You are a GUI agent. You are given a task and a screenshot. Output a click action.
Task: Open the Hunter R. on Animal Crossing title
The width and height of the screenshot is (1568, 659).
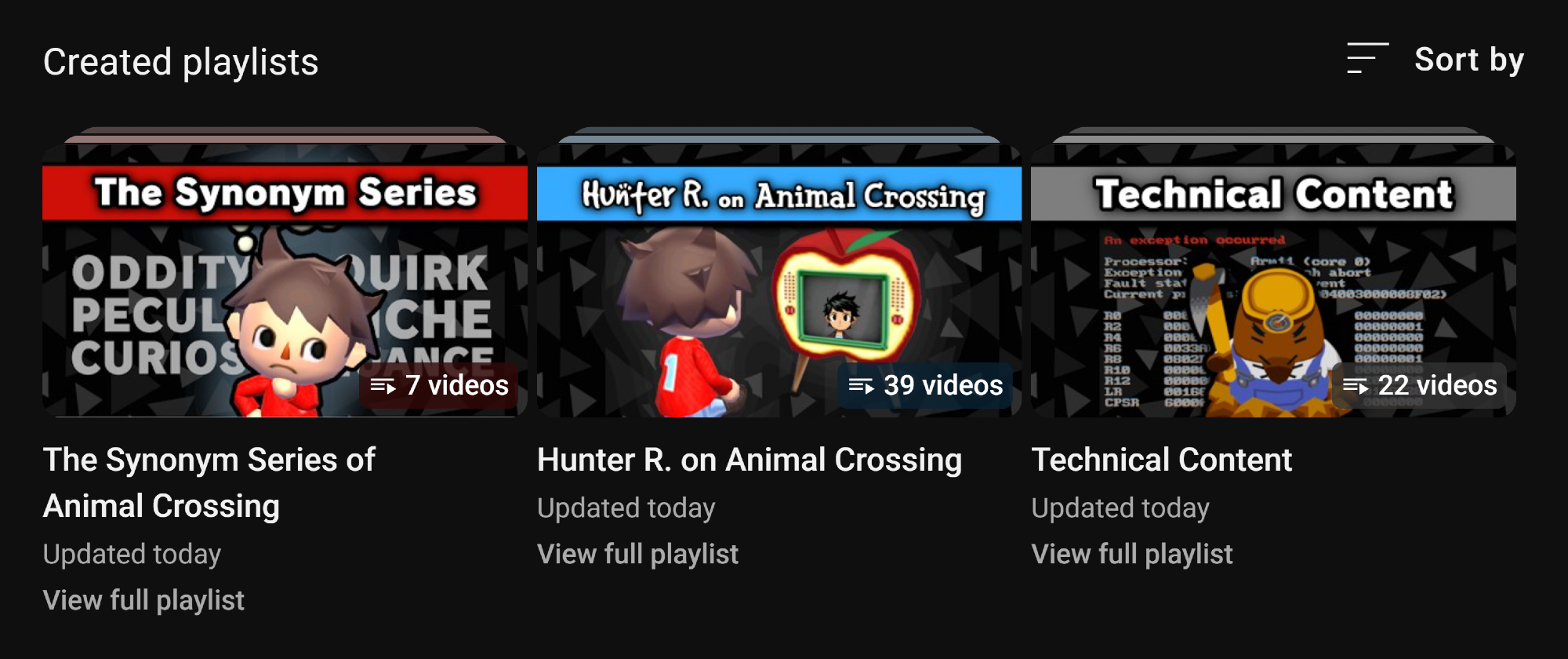(x=750, y=460)
